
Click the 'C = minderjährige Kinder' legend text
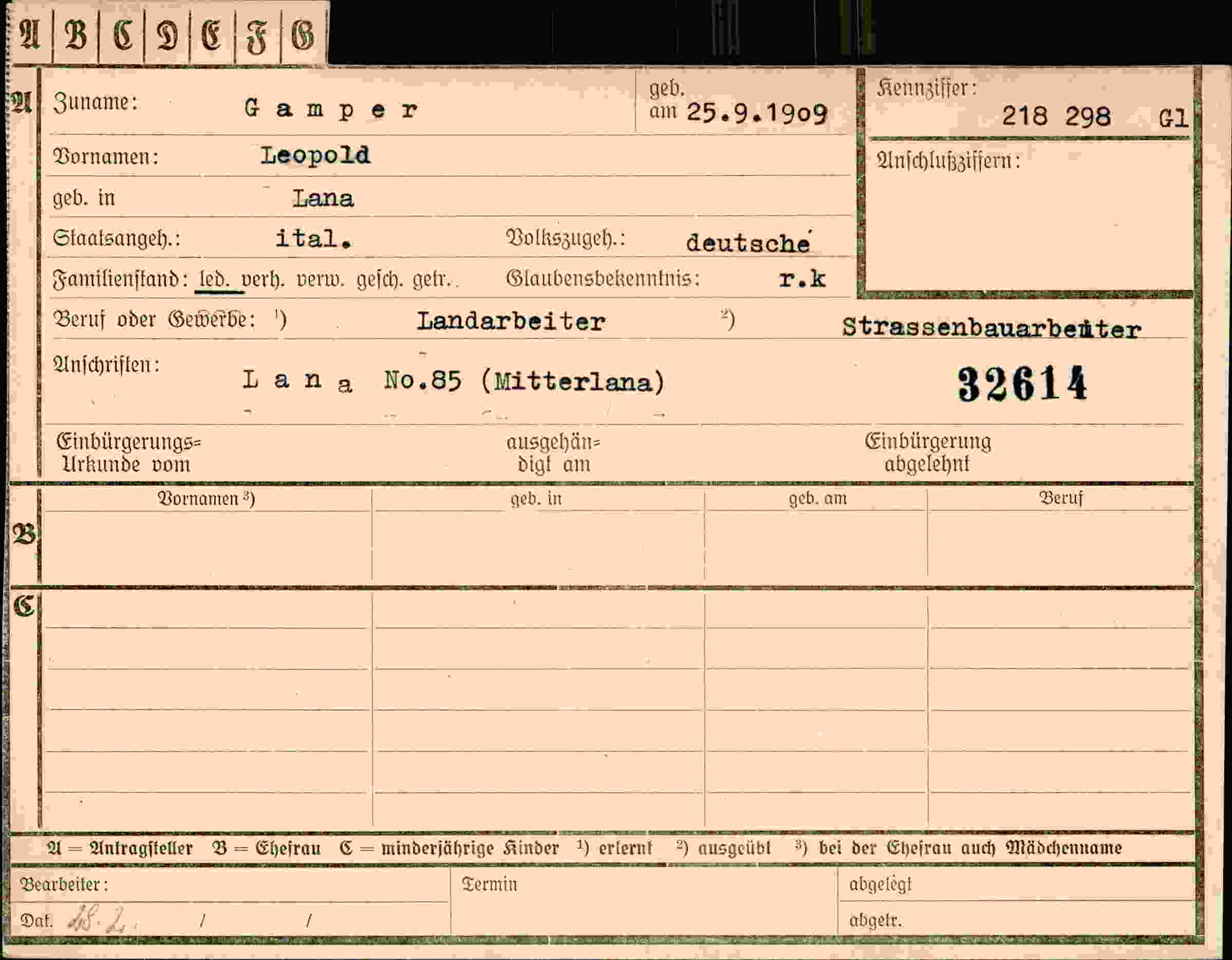[449, 848]
